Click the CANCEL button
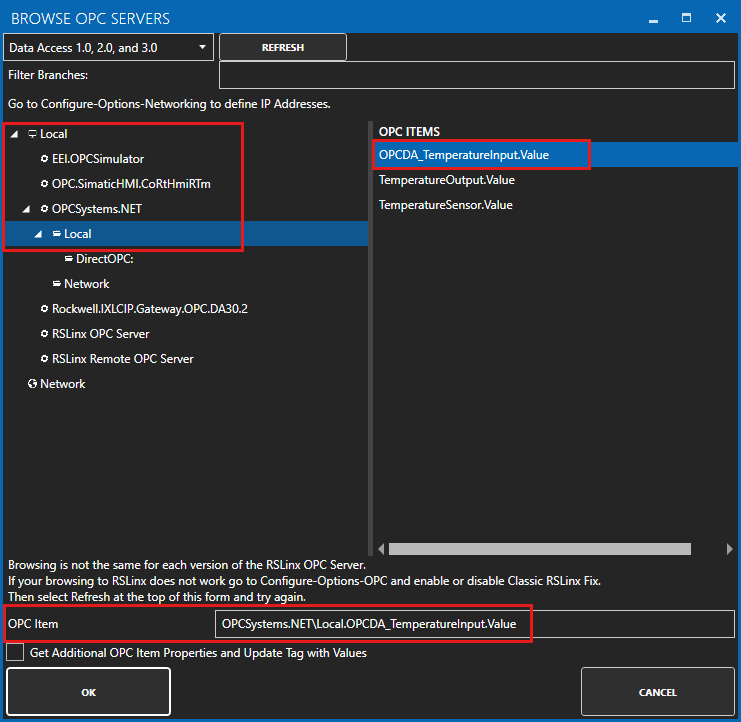The width and height of the screenshot is (741, 722). tap(657, 692)
